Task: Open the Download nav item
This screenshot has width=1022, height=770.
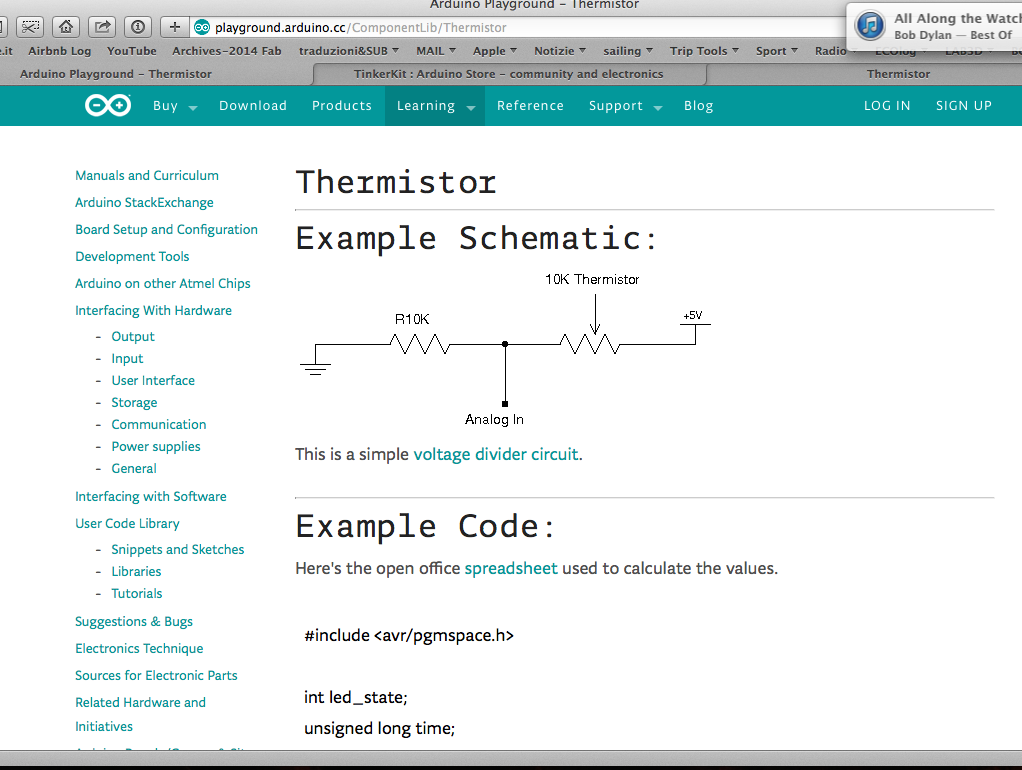Action: 253,106
